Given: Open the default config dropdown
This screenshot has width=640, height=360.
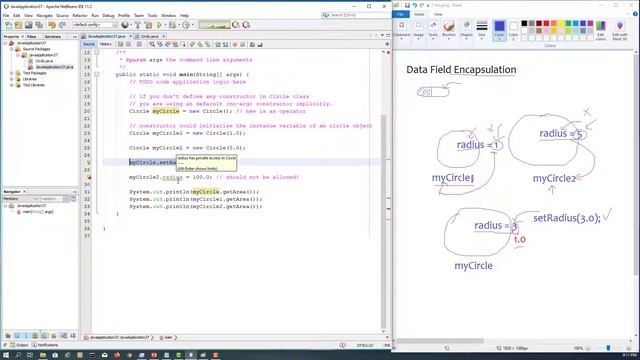Looking at the screenshot, I should (x=95, y=25).
